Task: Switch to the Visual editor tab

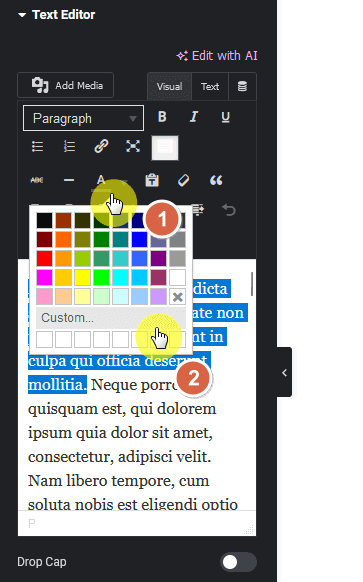Action: pos(170,86)
